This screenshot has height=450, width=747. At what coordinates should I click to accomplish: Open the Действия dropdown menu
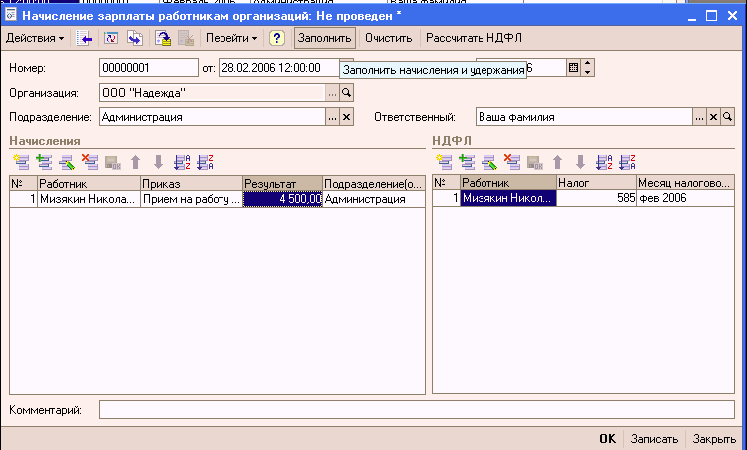35,38
